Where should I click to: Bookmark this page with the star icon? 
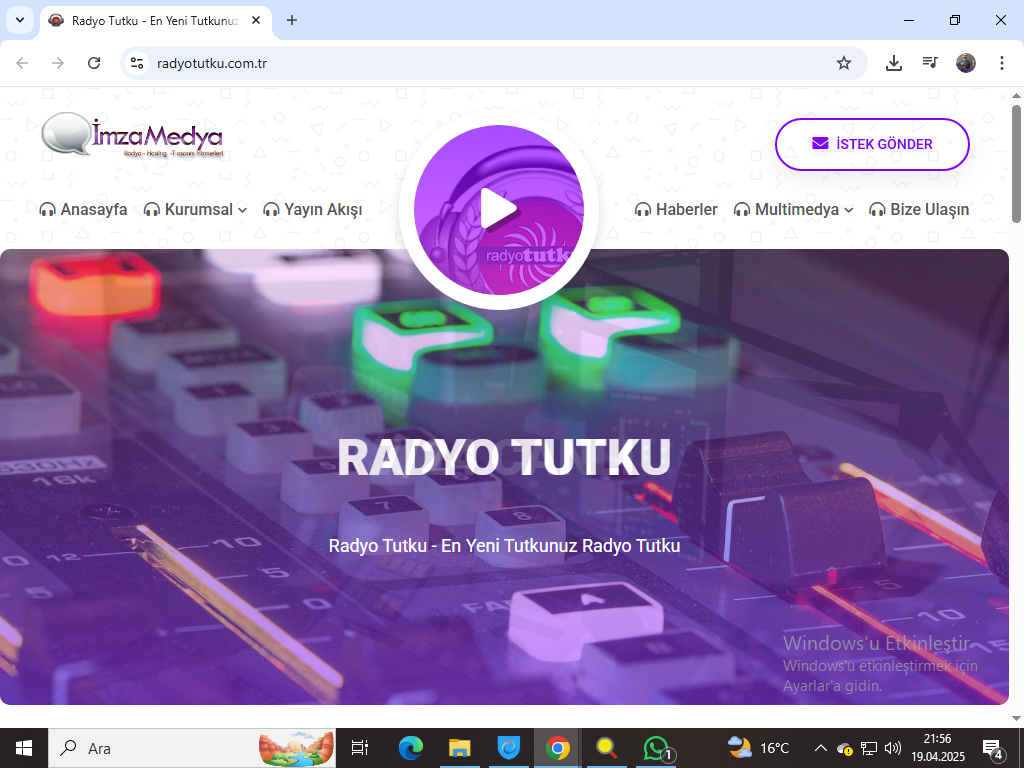click(844, 63)
